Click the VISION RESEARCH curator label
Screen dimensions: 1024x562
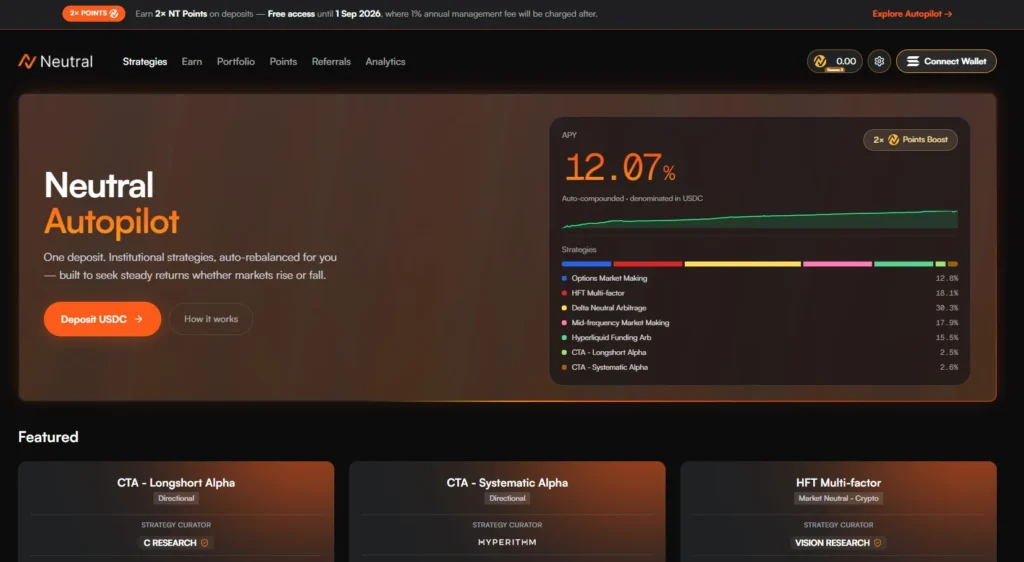pos(832,543)
